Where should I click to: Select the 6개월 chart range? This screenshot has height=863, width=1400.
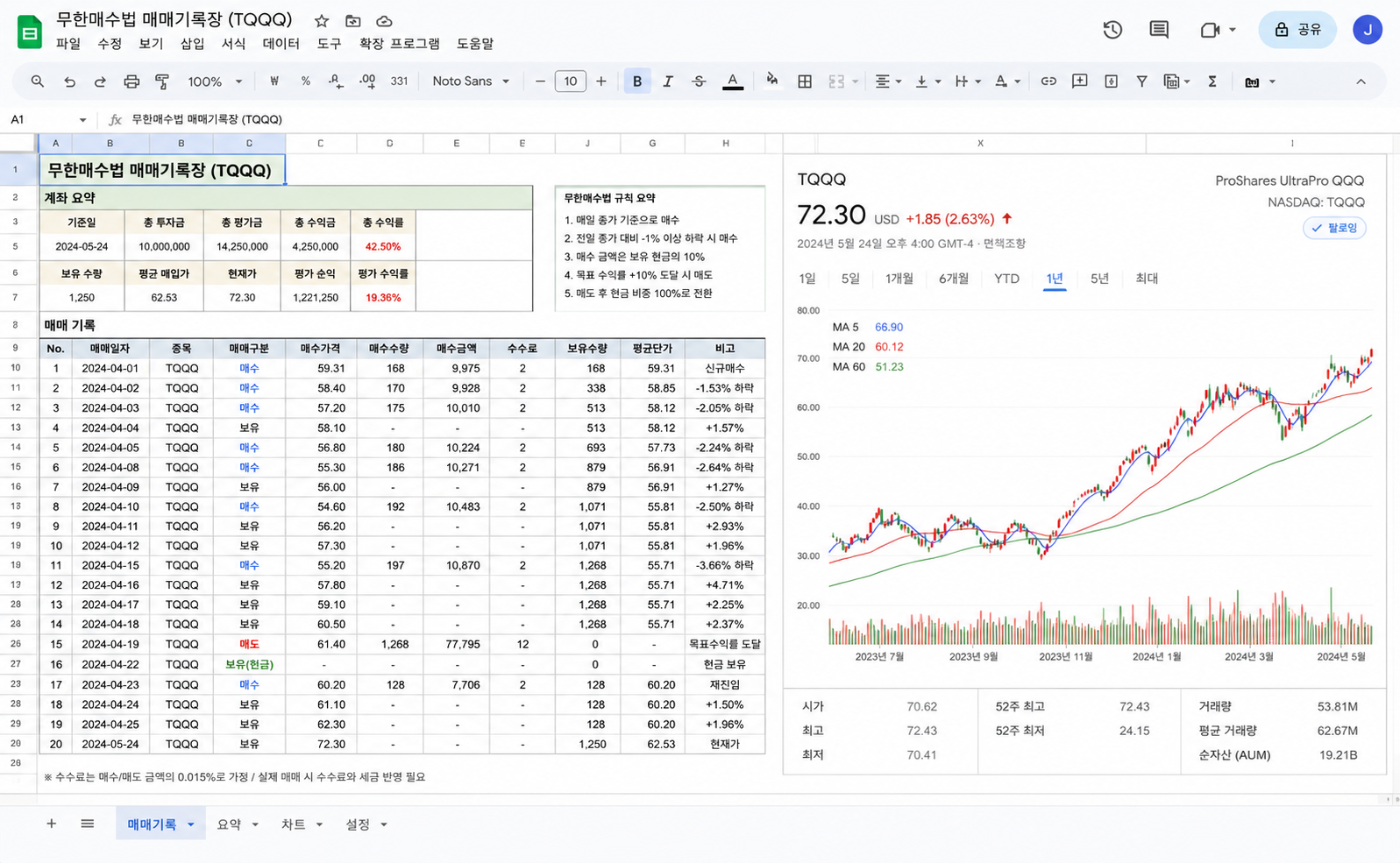pos(954,279)
